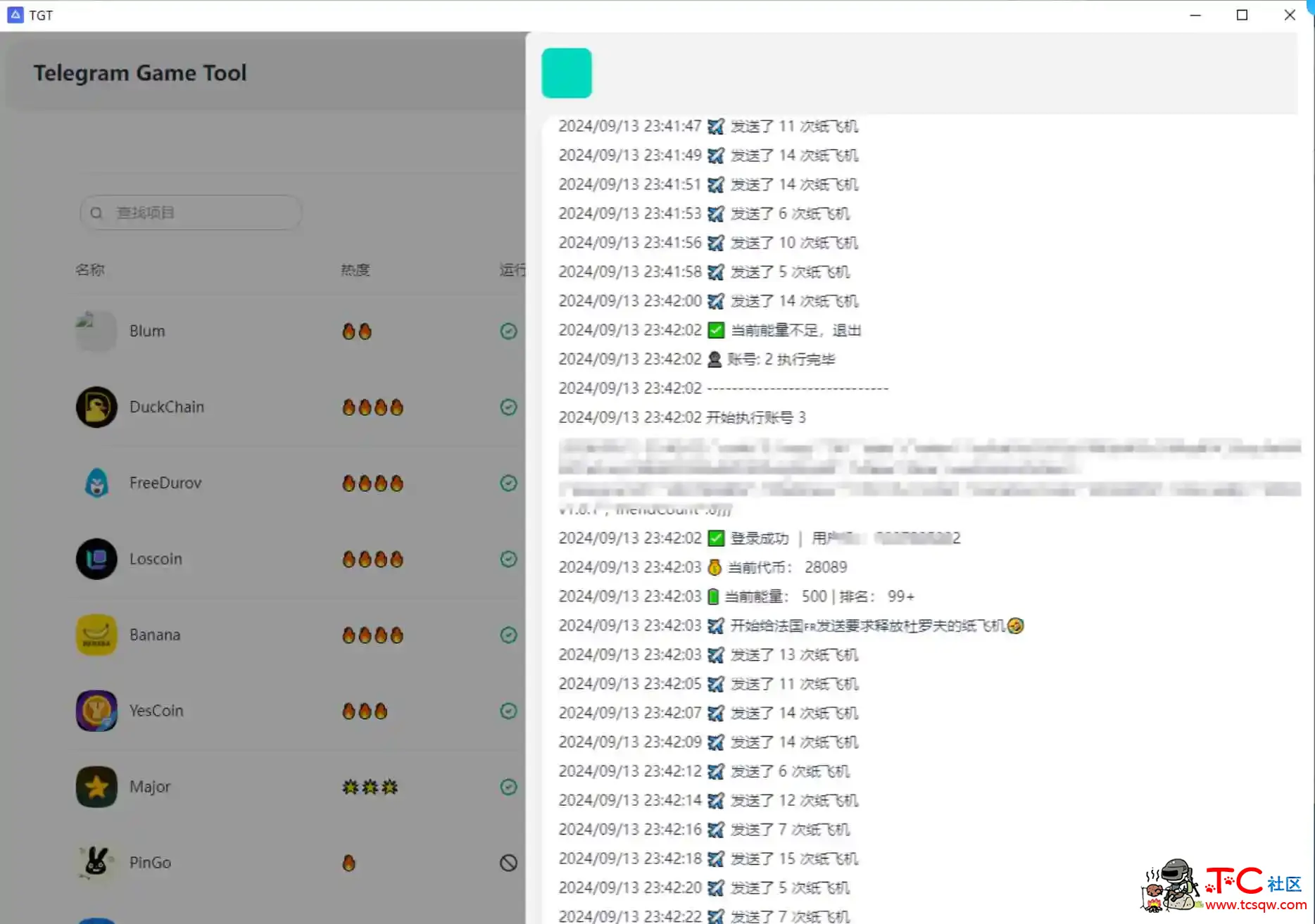Select the Loscoin project name
Viewport: 1315px width, 924px height.
(x=156, y=559)
